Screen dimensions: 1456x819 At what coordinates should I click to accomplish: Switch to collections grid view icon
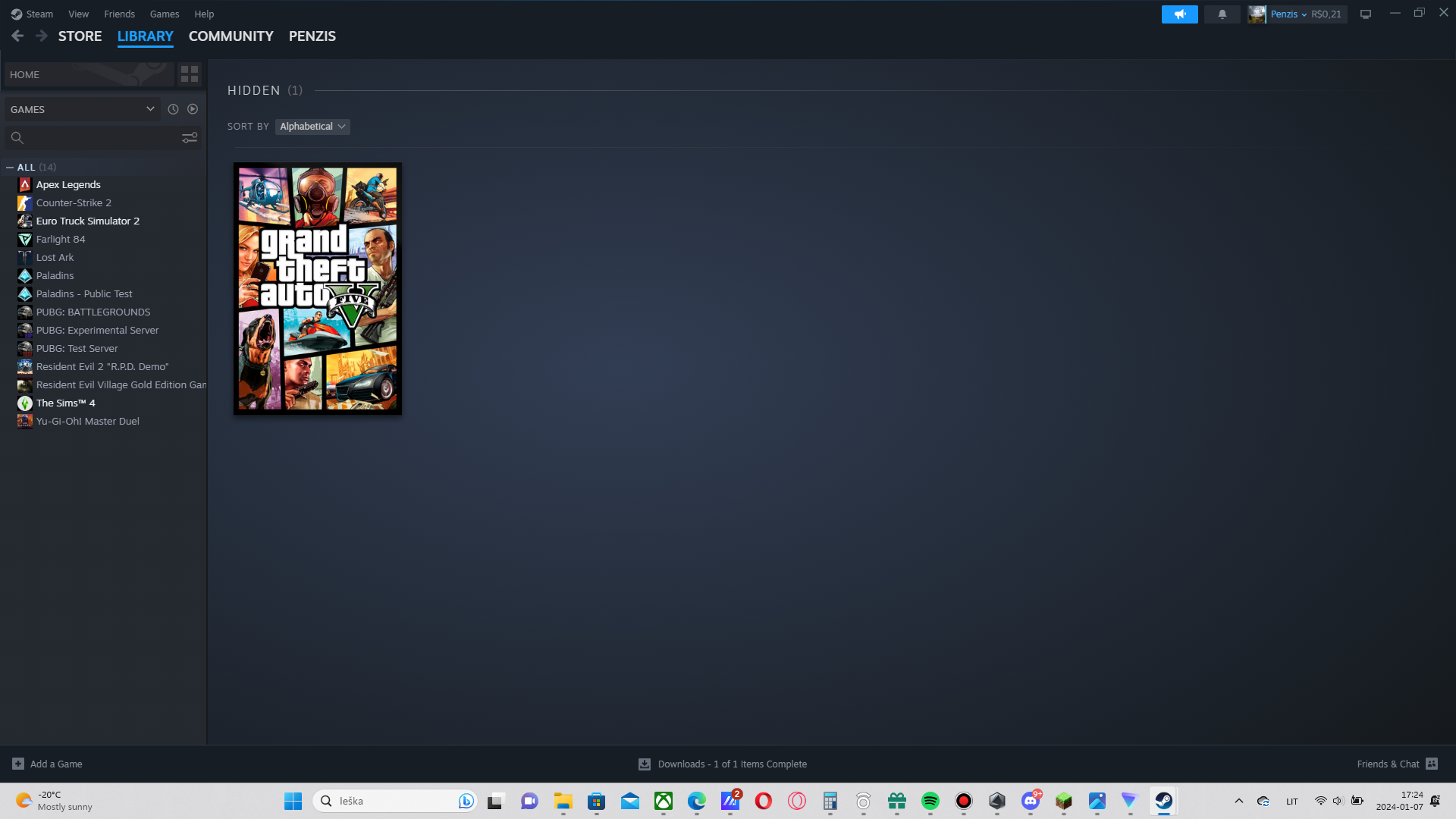pyautogui.click(x=190, y=74)
